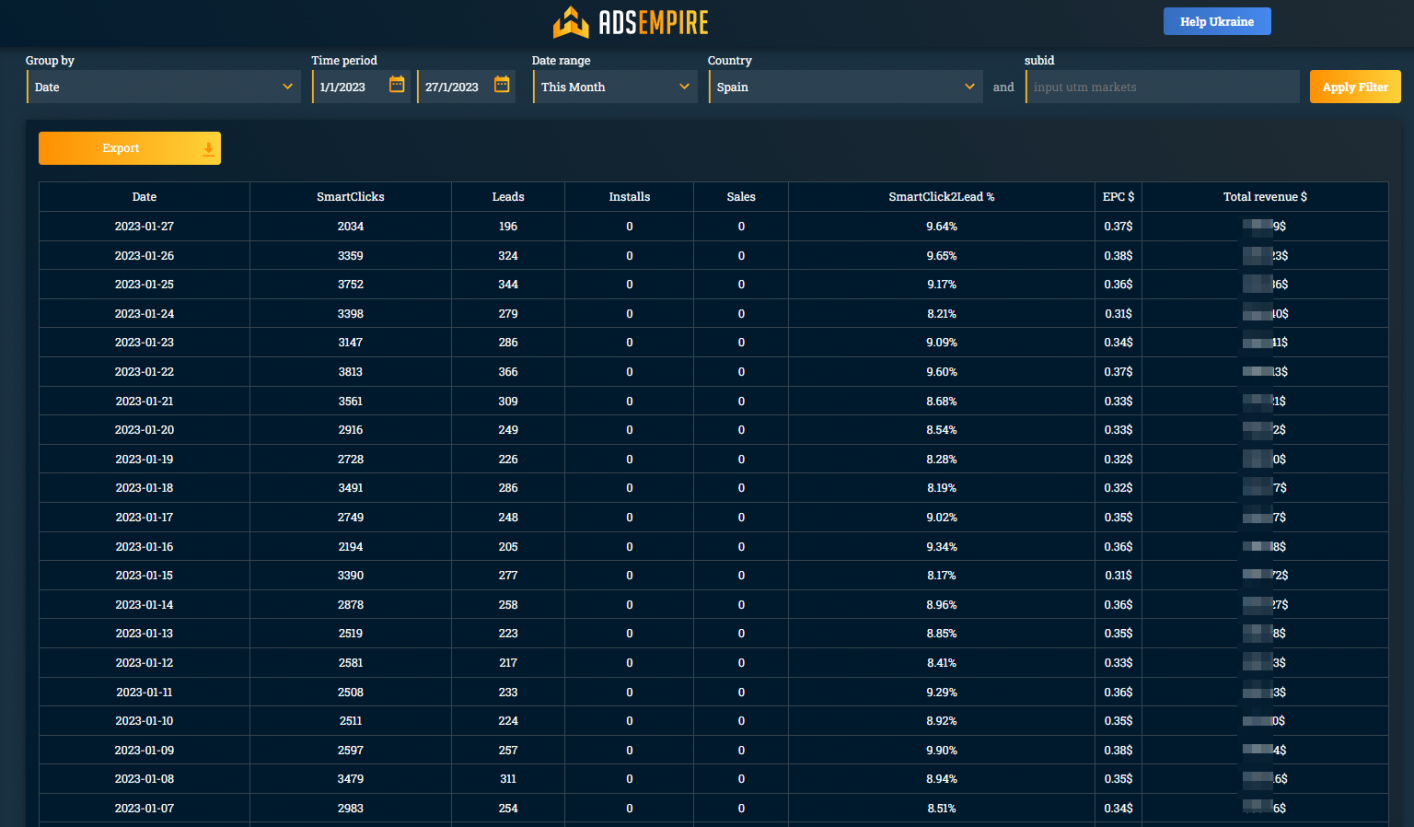Click Leads value 196
1414x827 pixels.
point(508,226)
